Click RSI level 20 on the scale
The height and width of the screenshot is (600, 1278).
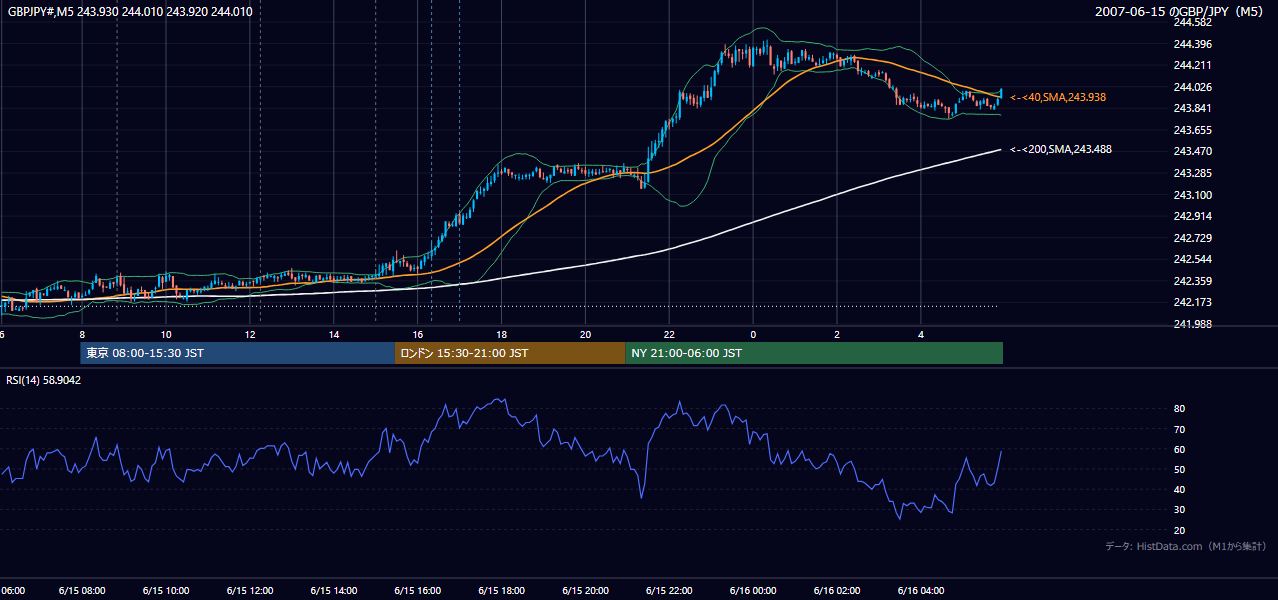tap(1180, 530)
